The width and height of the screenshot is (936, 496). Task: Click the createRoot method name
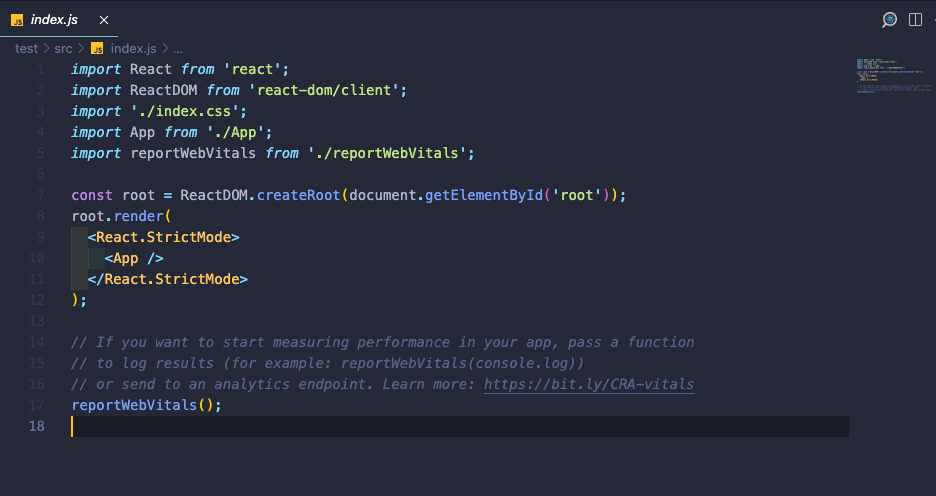point(298,195)
